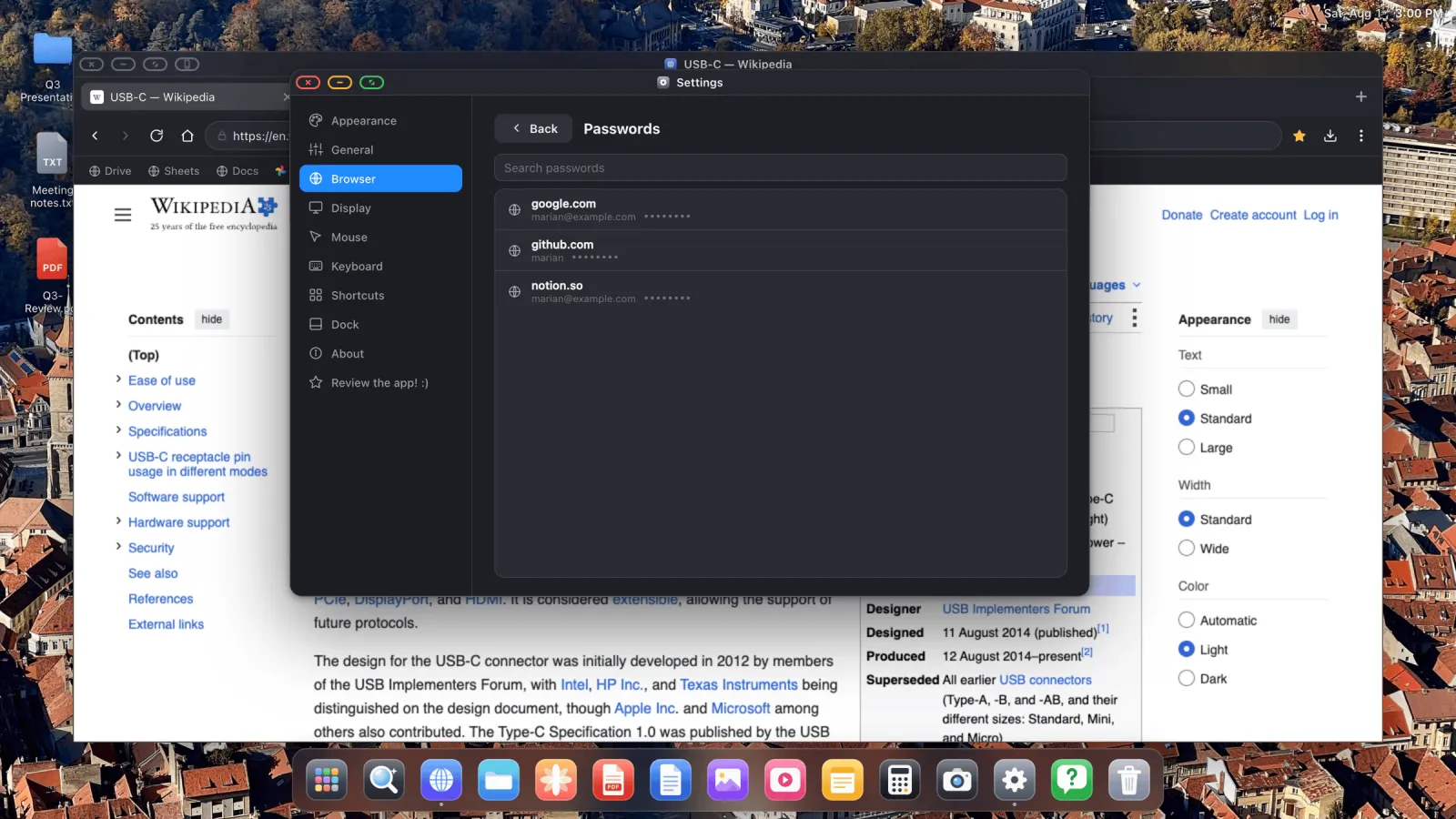
Task: Click Create account link
Action: coord(1253,215)
